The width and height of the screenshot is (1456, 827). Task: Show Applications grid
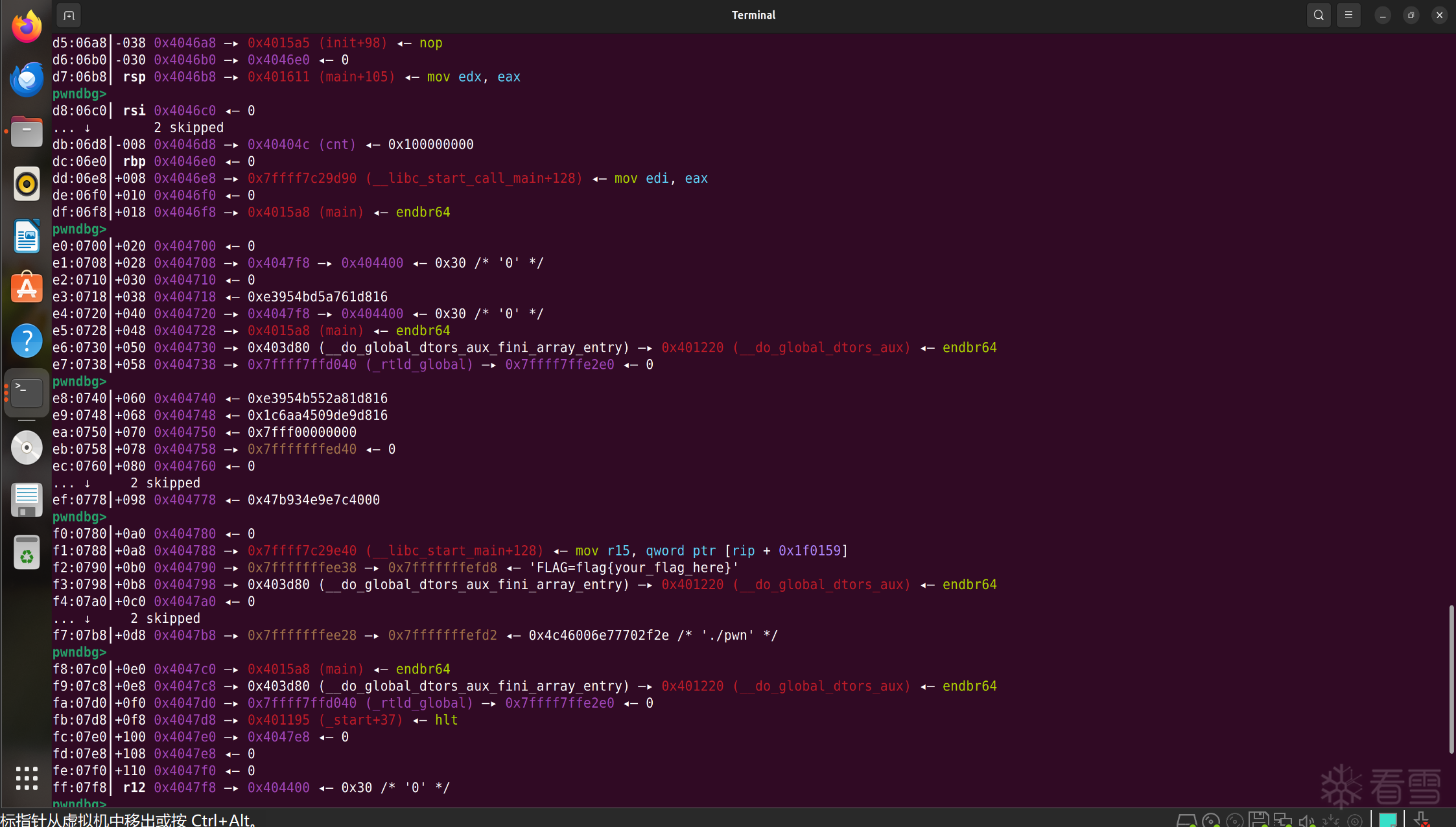pyautogui.click(x=27, y=778)
